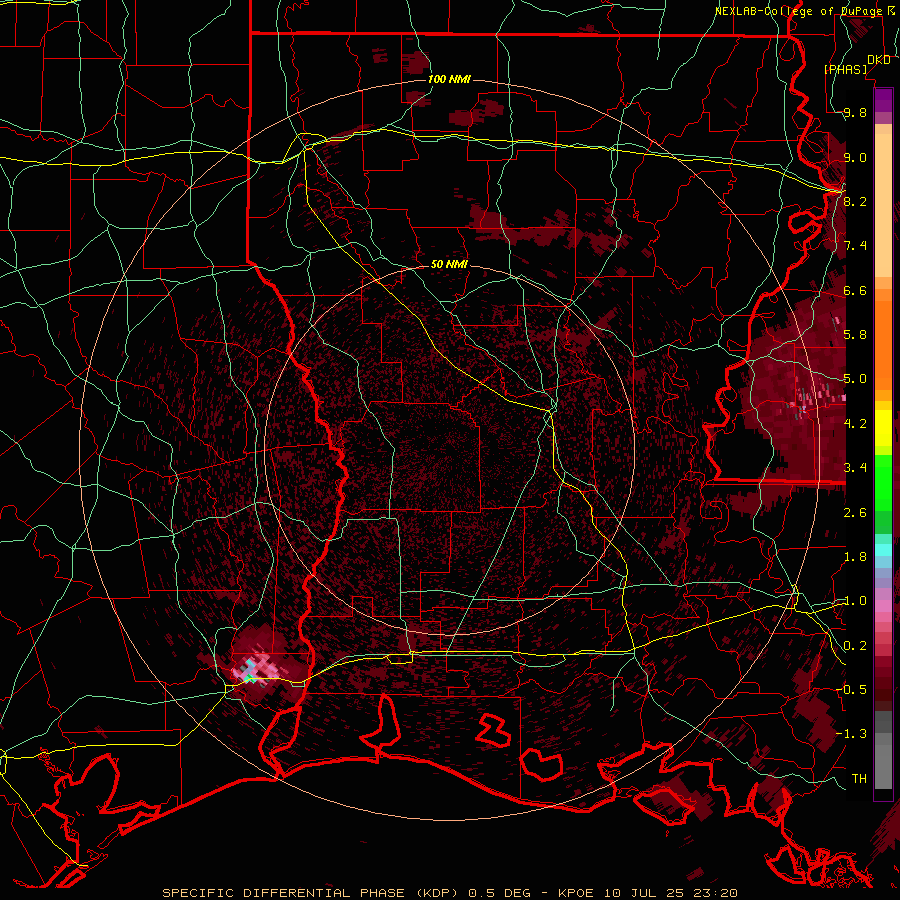This screenshot has height=900, width=900.
Task: Select the [PHAS] units label
Action: point(845,69)
